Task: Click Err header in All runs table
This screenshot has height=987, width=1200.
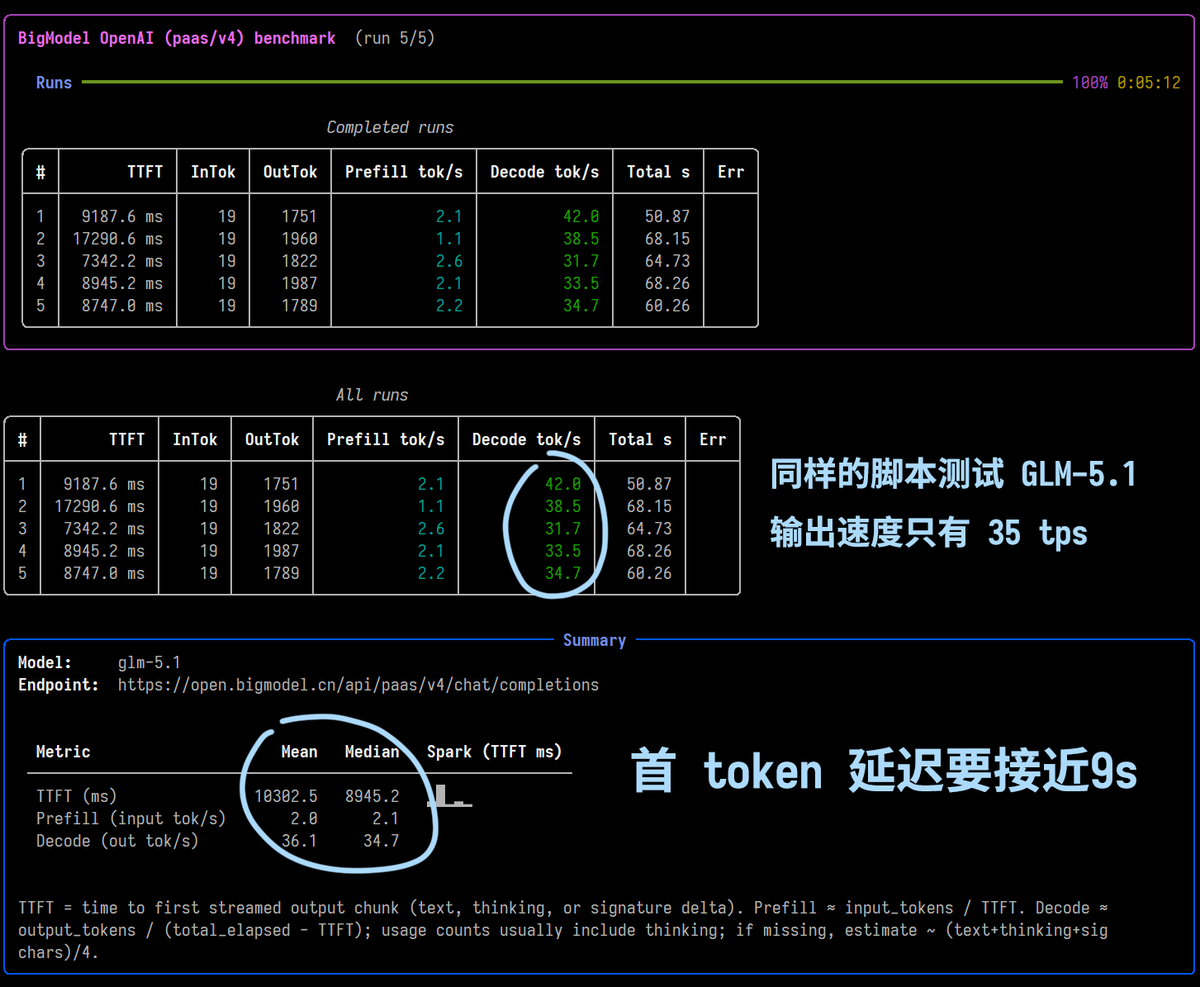Action: click(713, 440)
